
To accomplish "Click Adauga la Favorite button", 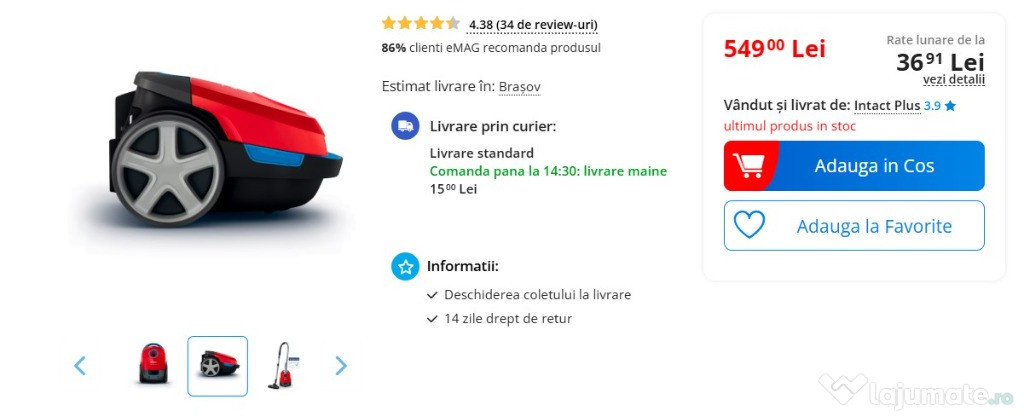I will 854,225.
